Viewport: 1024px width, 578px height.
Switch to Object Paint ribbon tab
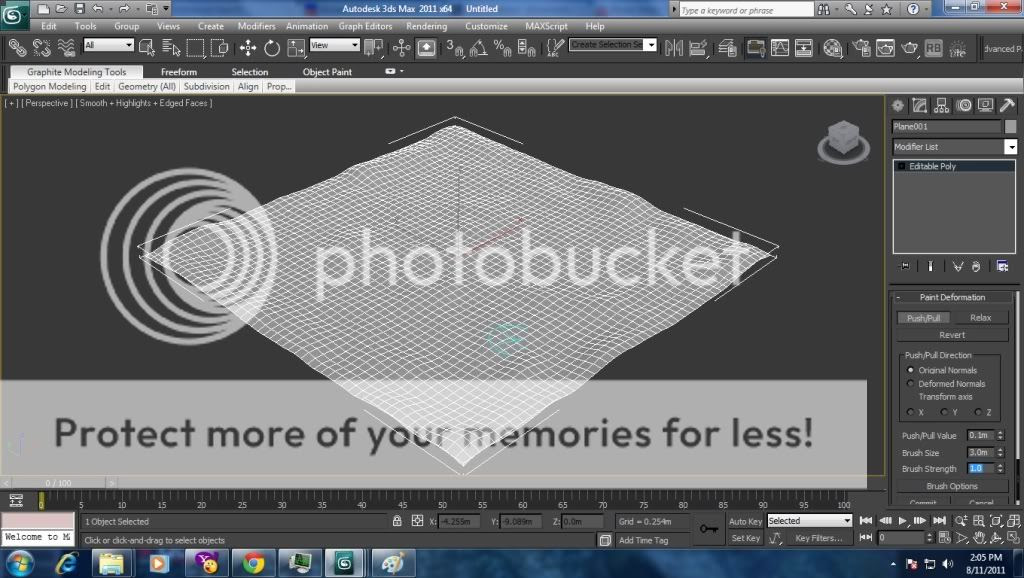[327, 72]
